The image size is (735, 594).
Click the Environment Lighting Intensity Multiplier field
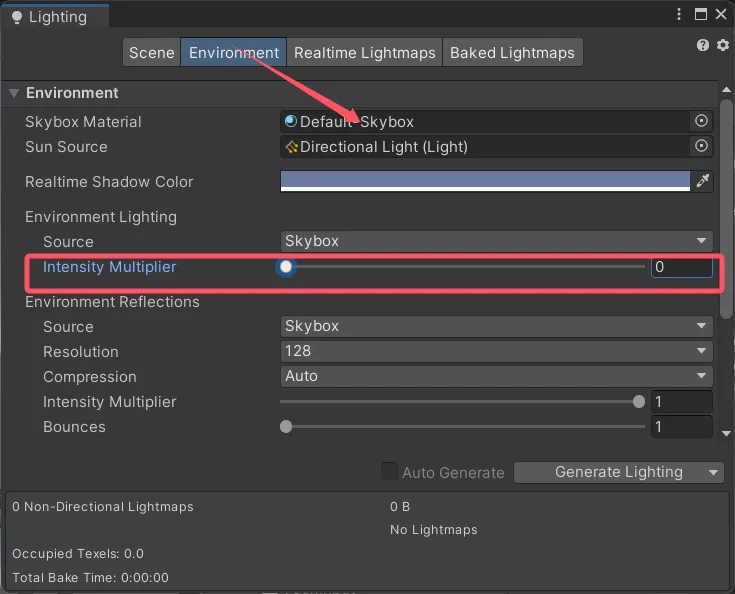(681, 267)
